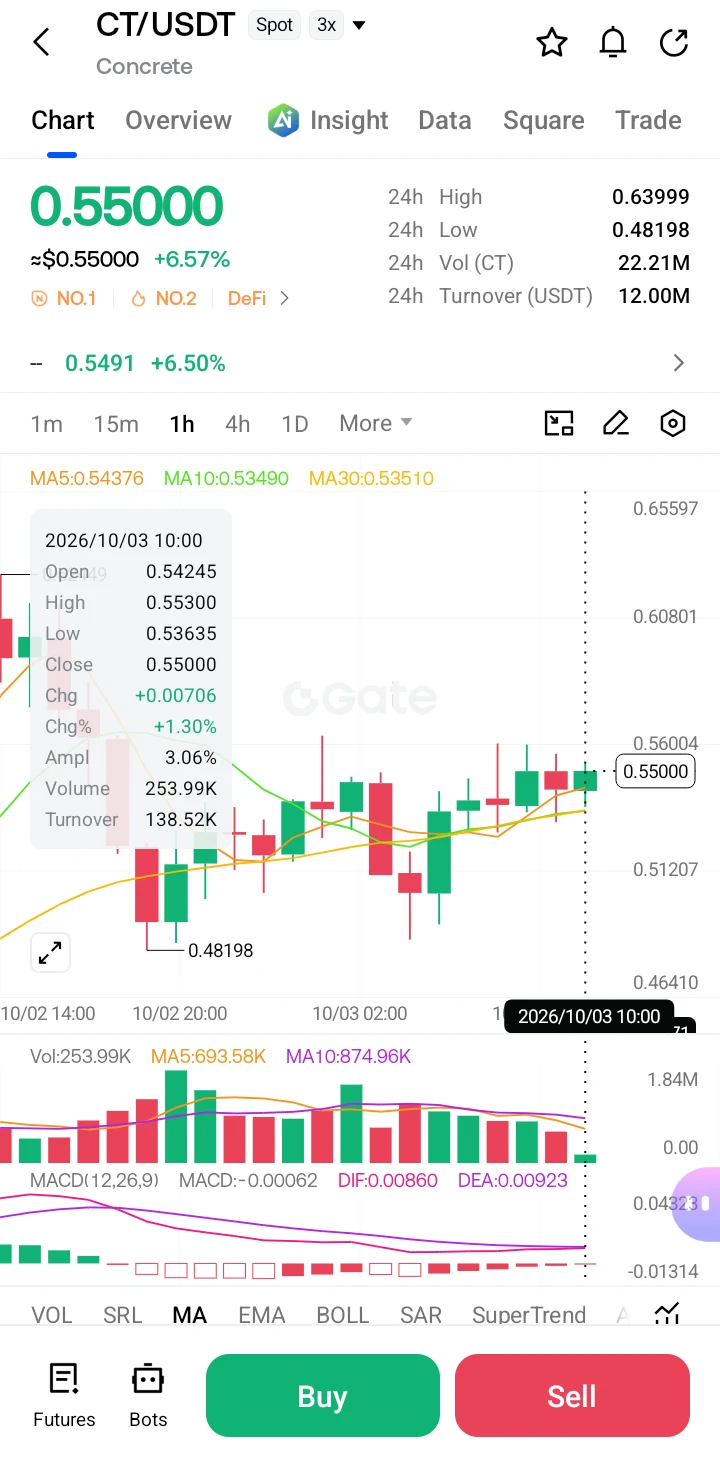Tap the 3x leverage tag
The image size is (720, 1467).
click(x=327, y=25)
